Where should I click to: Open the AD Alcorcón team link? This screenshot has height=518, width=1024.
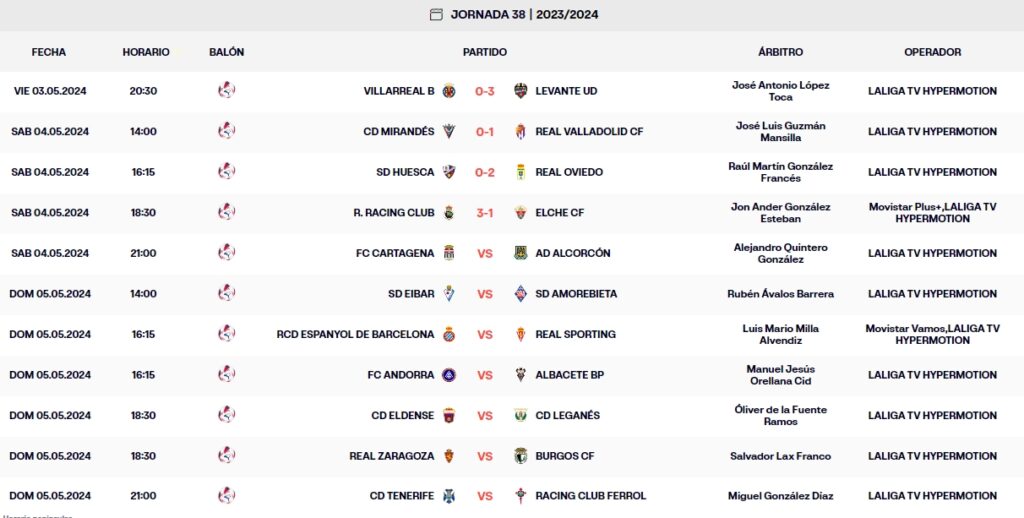(x=573, y=253)
